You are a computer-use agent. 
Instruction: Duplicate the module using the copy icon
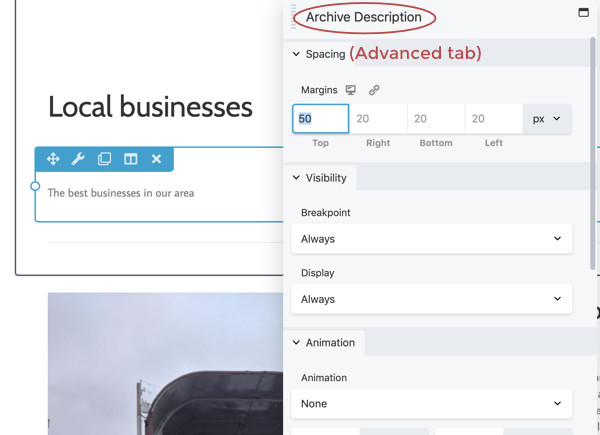[x=104, y=159]
